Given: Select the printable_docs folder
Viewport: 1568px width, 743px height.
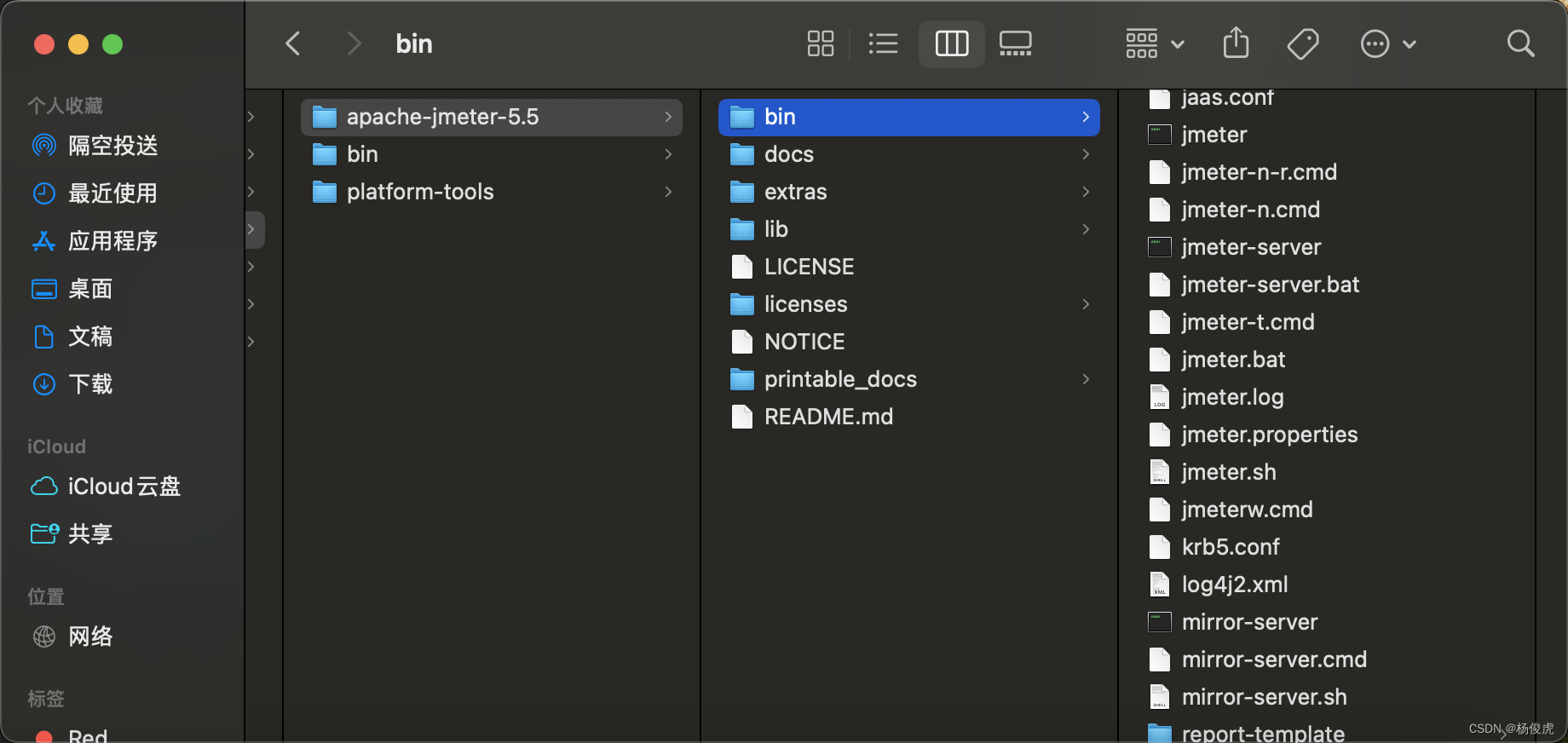Looking at the screenshot, I should pyautogui.click(x=909, y=379).
